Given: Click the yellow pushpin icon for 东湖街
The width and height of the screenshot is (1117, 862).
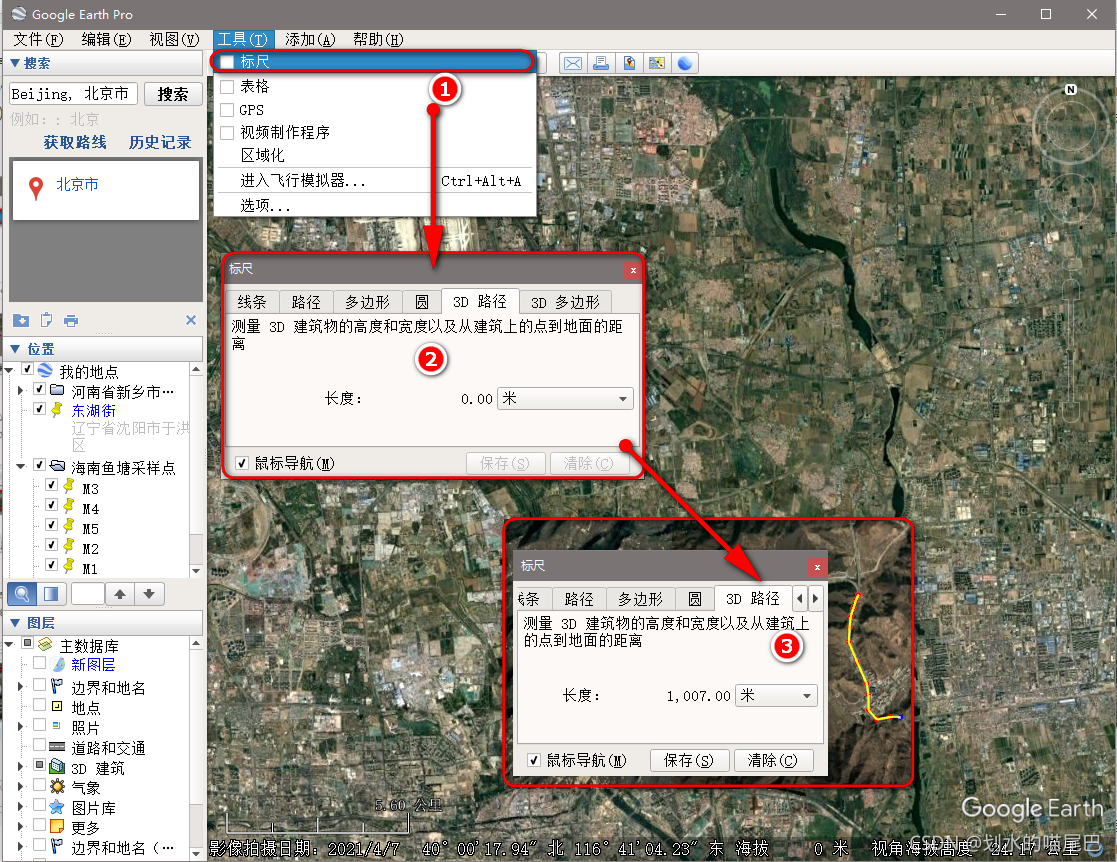Looking at the screenshot, I should point(58,410).
